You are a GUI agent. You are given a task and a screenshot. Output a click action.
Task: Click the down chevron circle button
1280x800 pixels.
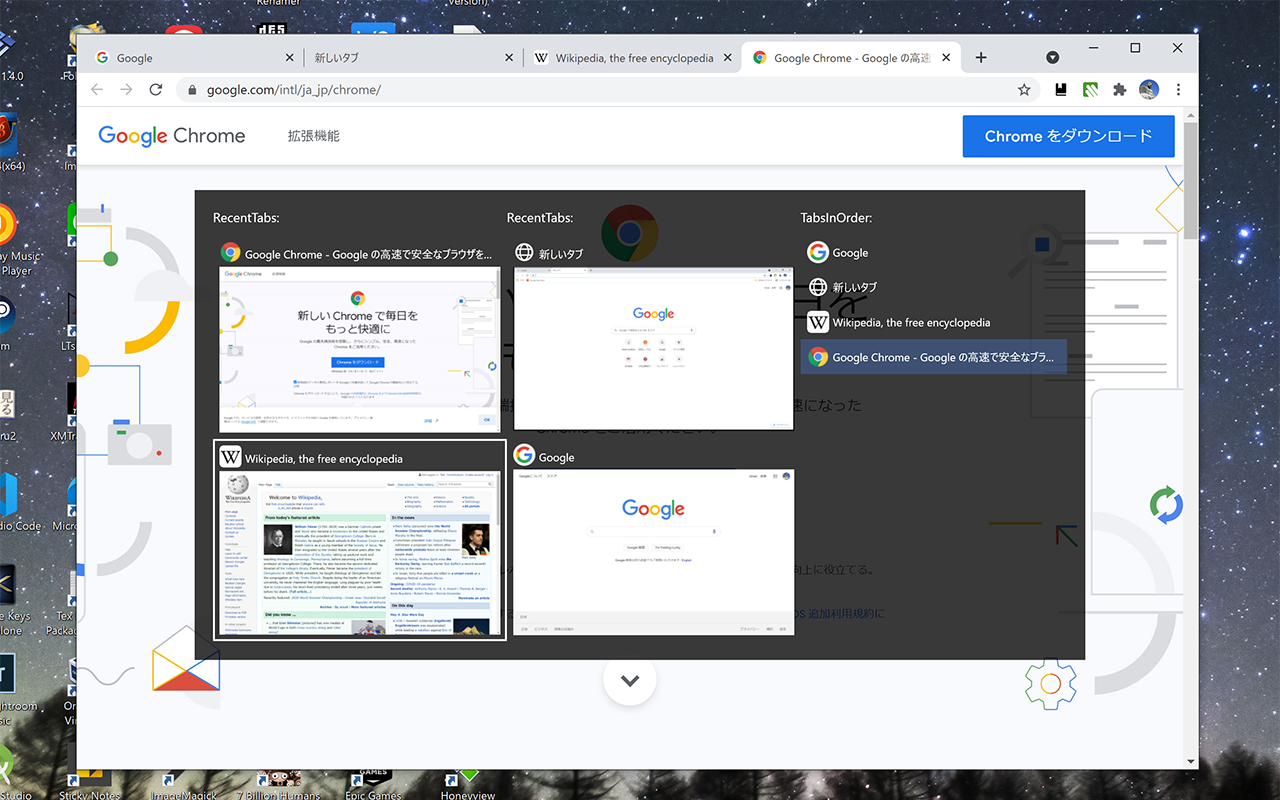pyautogui.click(x=630, y=680)
